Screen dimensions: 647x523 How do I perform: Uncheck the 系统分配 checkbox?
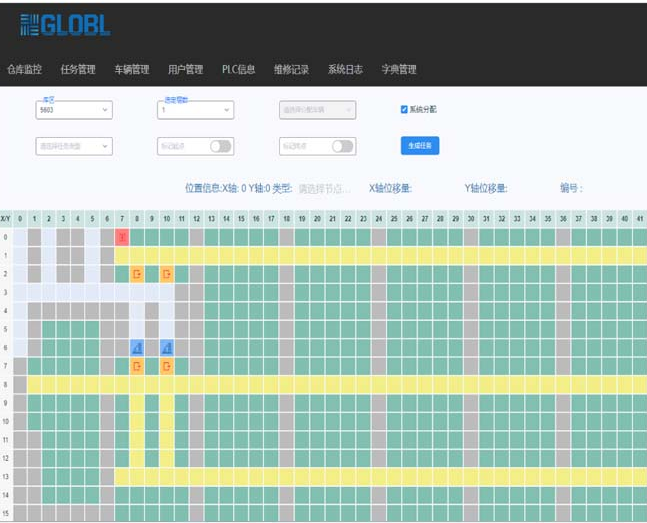point(404,110)
